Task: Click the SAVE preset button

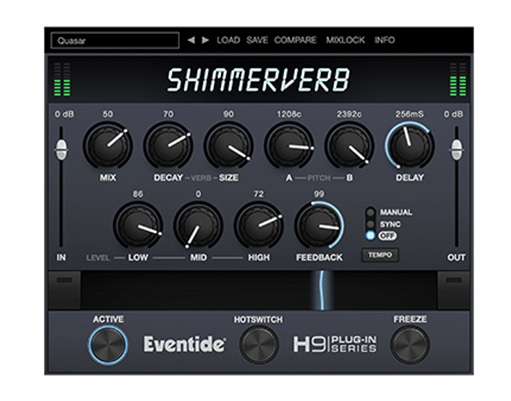Action: click(x=257, y=40)
